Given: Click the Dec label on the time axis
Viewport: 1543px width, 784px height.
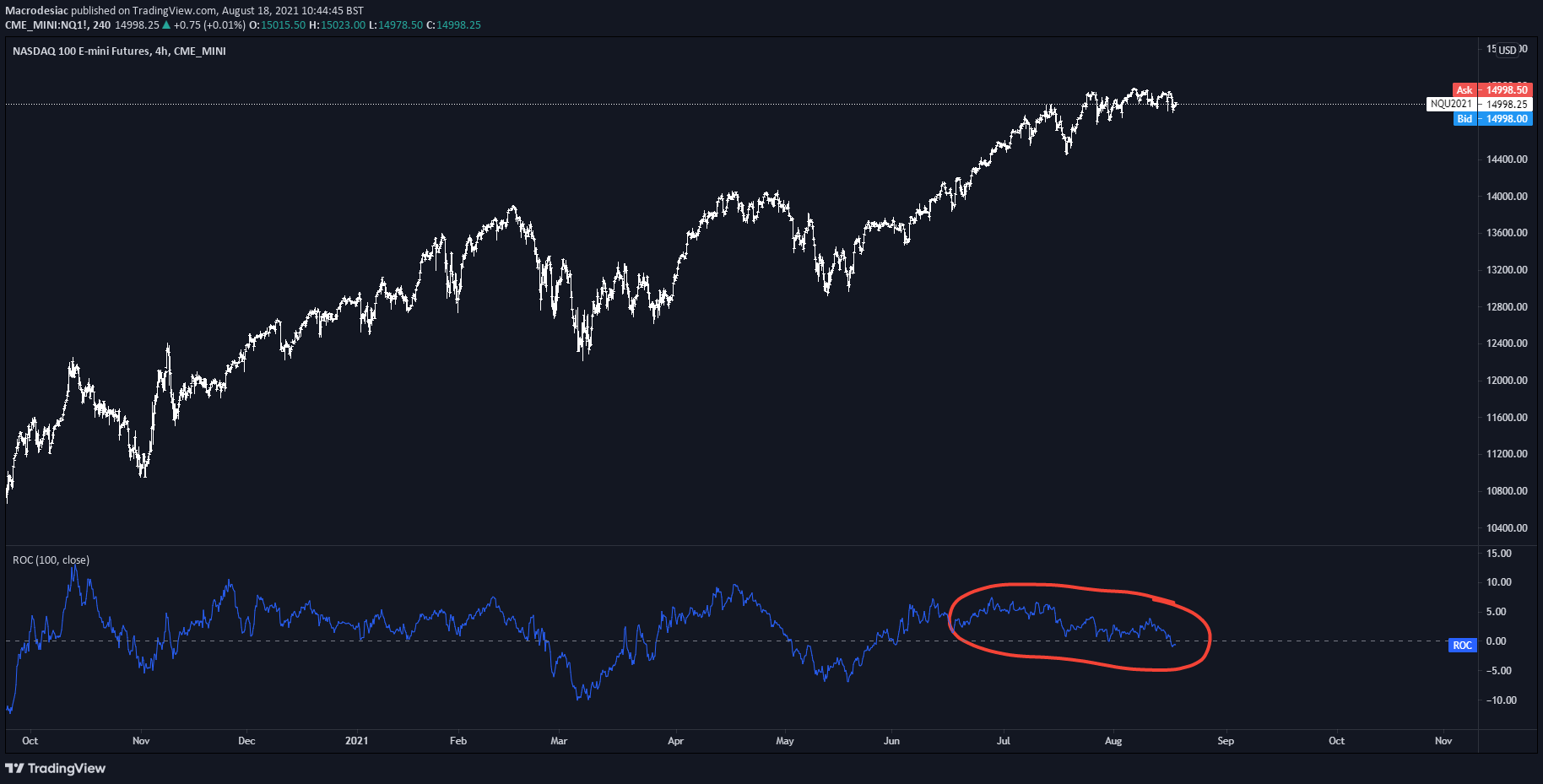Looking at the screenshot, I should point(246,740).
